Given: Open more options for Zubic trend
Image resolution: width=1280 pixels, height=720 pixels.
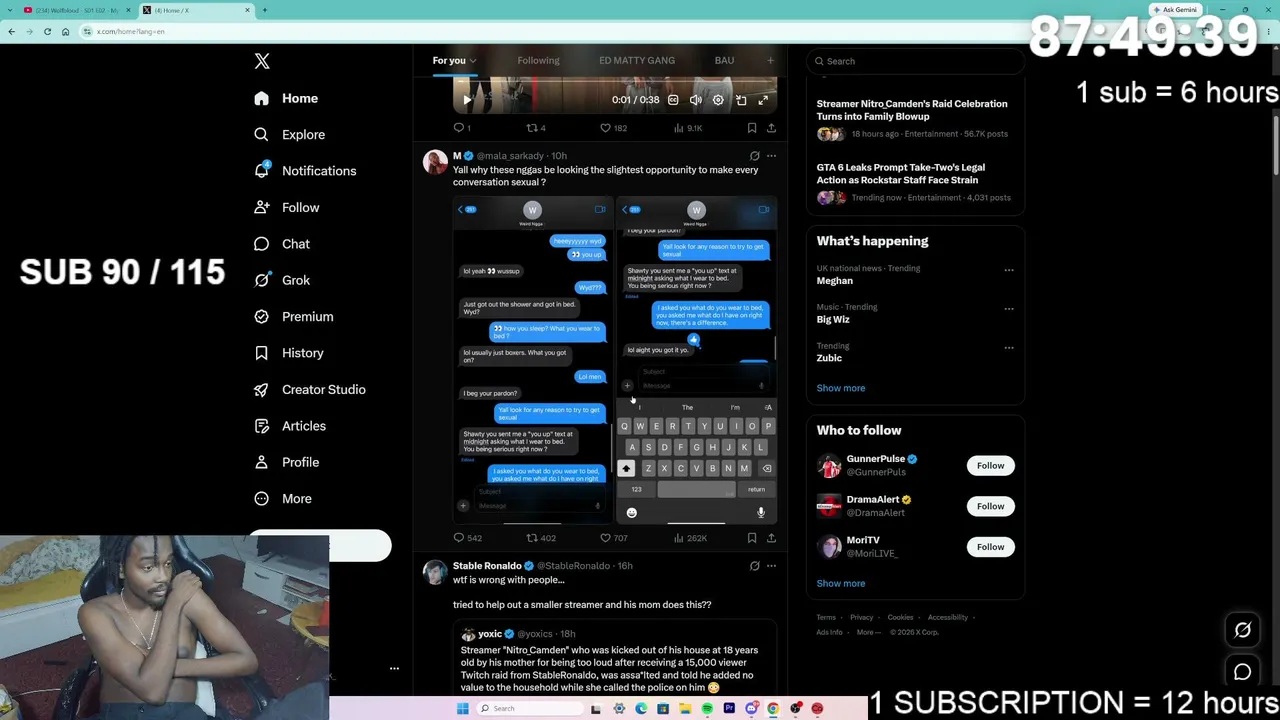Looking at the screenshot, I should coord(1009,348).
